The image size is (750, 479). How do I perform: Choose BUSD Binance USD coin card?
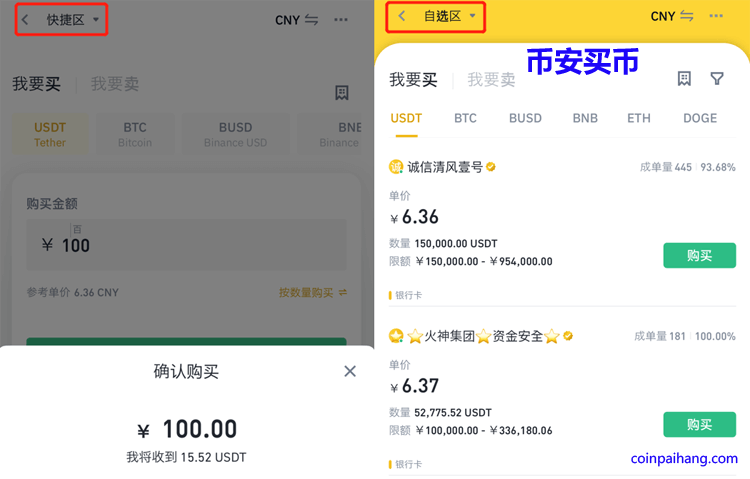click(235, 134)
